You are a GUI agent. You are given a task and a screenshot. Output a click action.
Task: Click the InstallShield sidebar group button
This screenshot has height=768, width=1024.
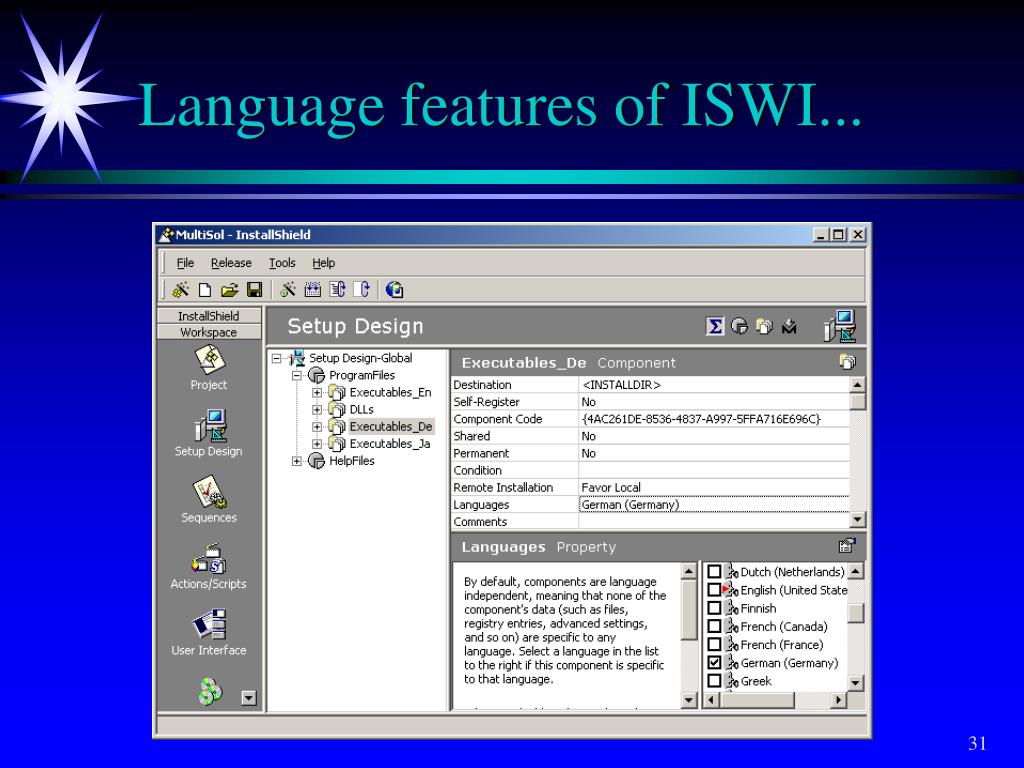(x=209, y=315)
